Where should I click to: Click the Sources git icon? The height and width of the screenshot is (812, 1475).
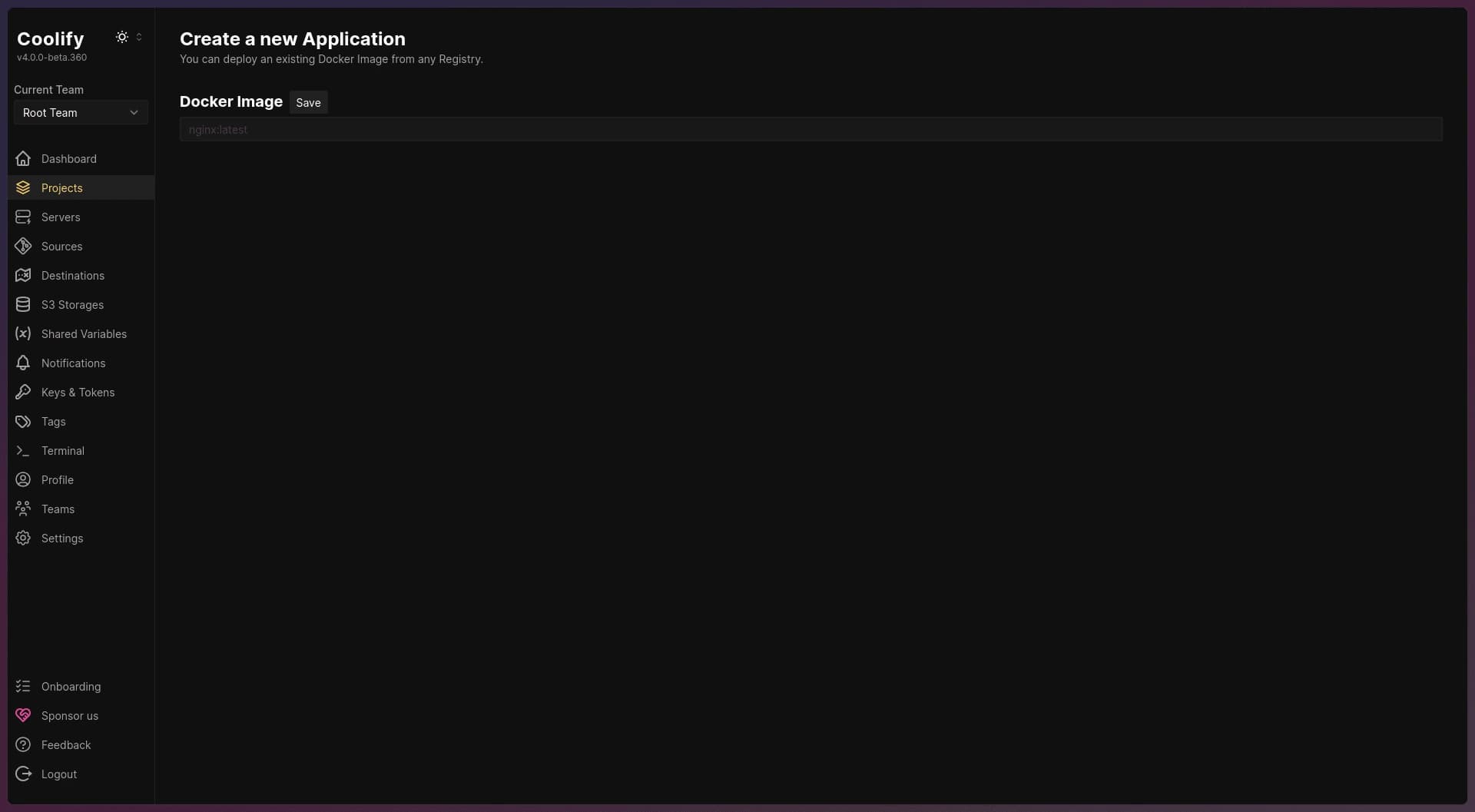[x=23, y=246]
